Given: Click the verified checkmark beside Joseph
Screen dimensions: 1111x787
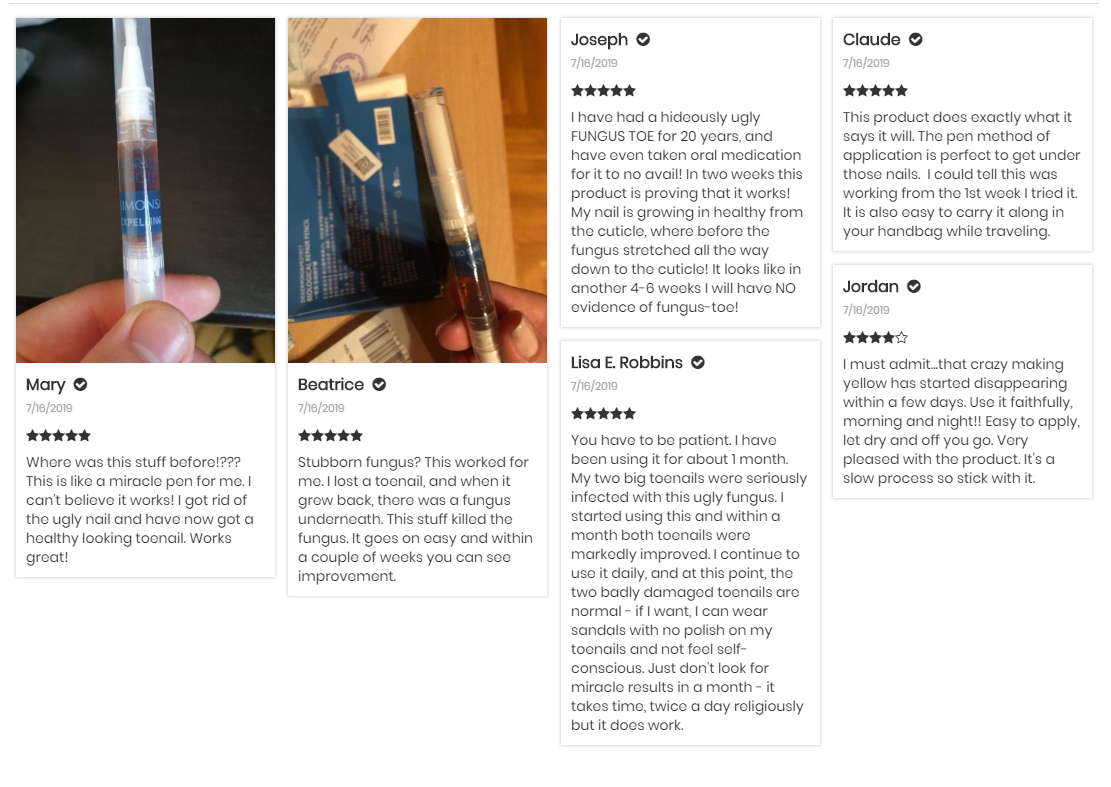Looking at the screenshot, I should pos(644,40).
